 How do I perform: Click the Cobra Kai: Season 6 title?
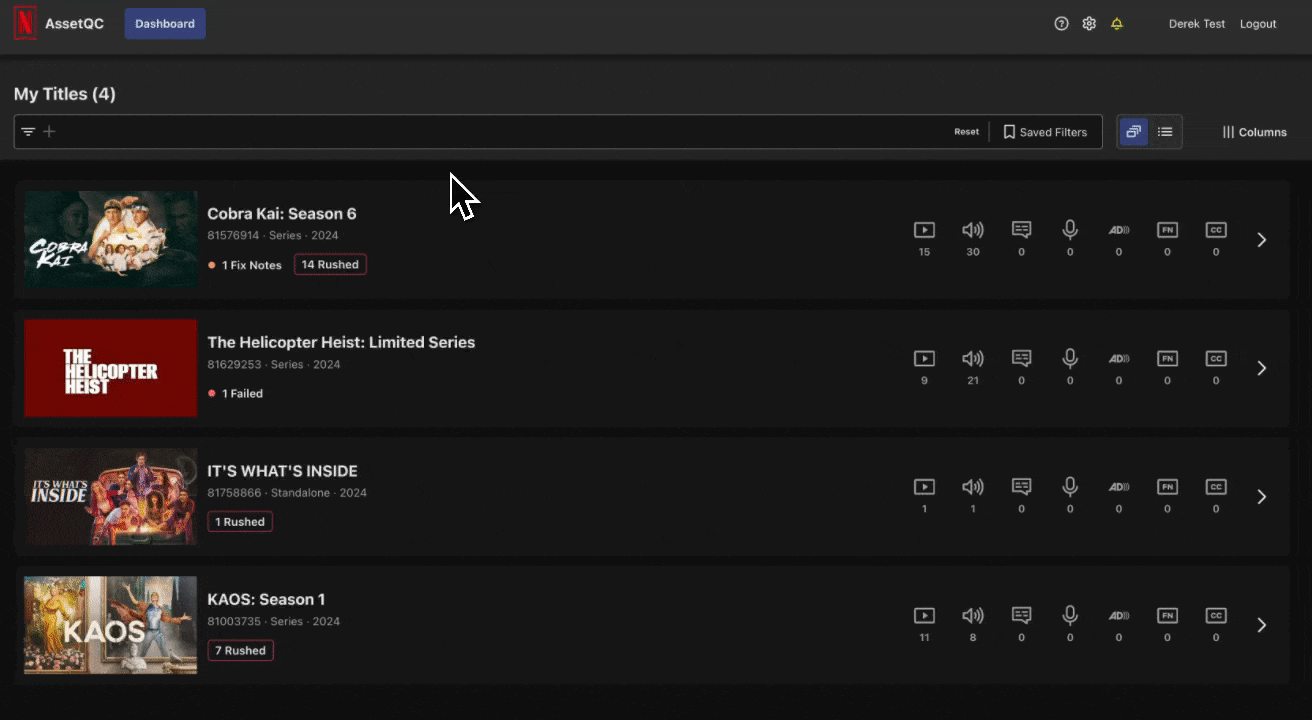282,213
